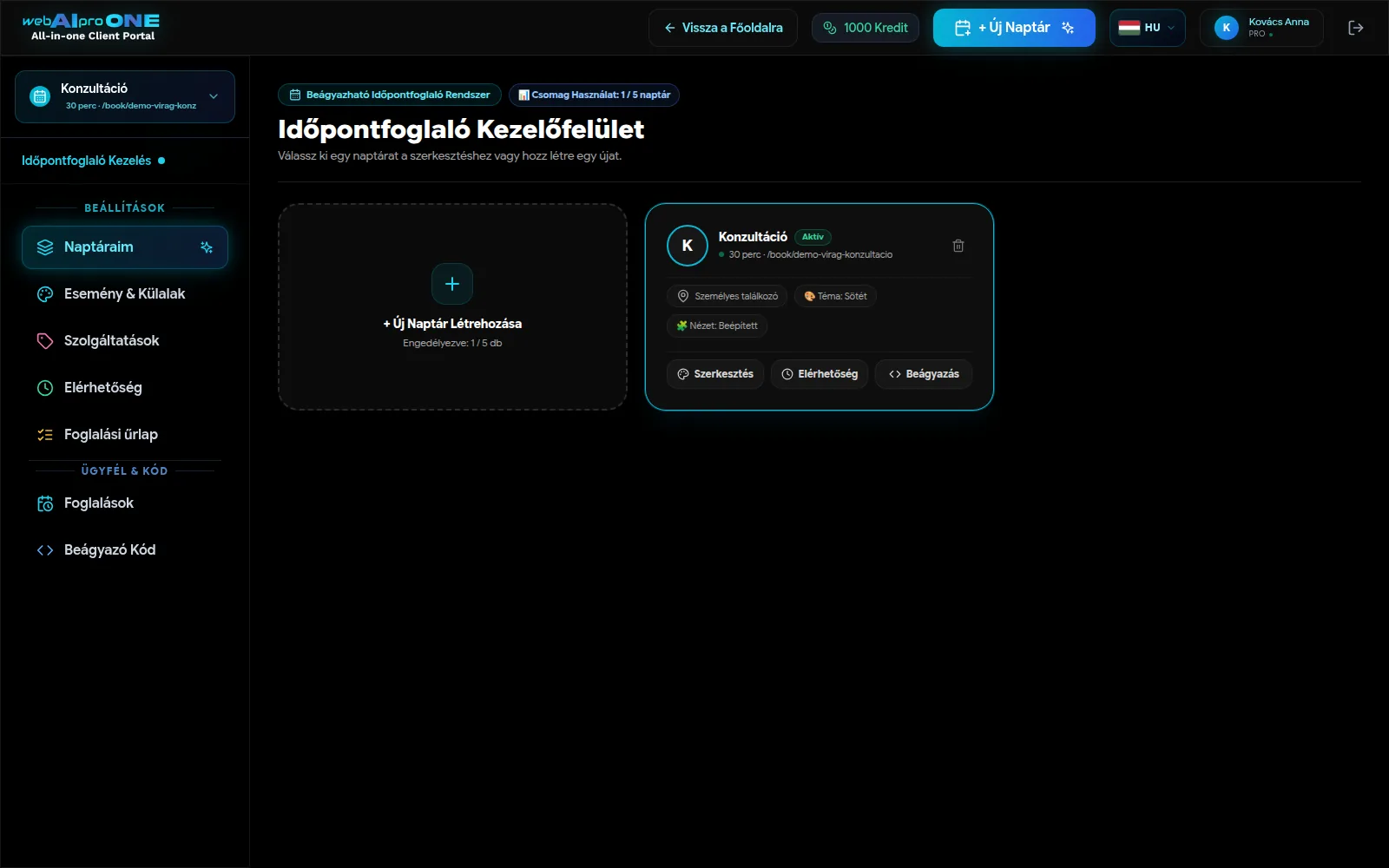Image resolution: width=1389 pixels, height=868 pixels.
Task: Click the Kovács Anna profile avatar
Action: [x=1226, y=28]
